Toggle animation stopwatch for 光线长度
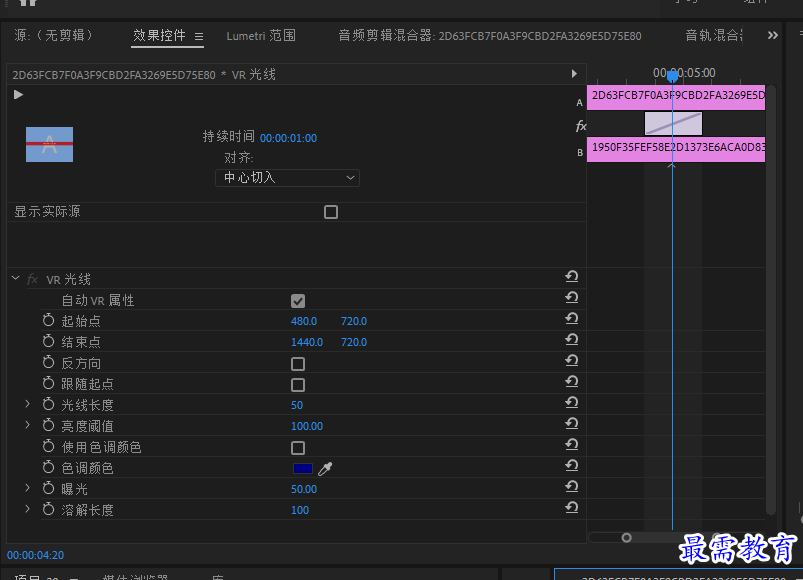 [x=49, y=404]
